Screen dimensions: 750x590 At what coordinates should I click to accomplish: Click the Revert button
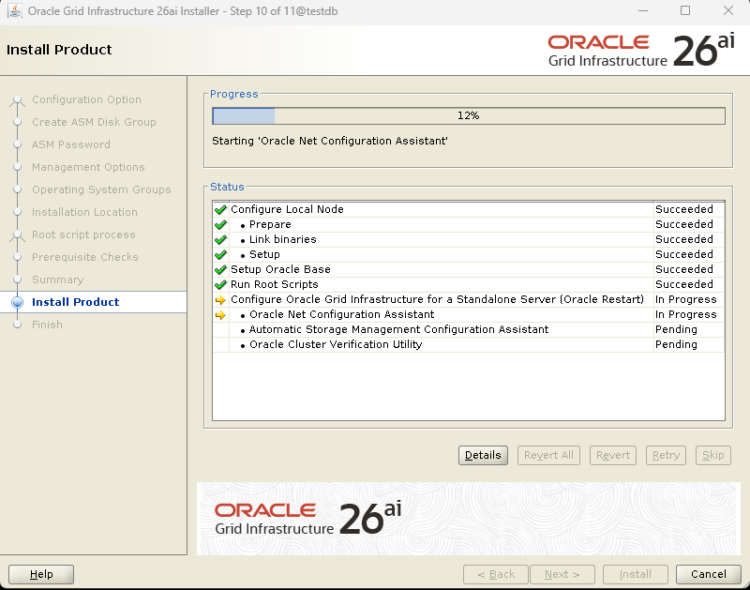pyautogui.click(x=613, y=455)
